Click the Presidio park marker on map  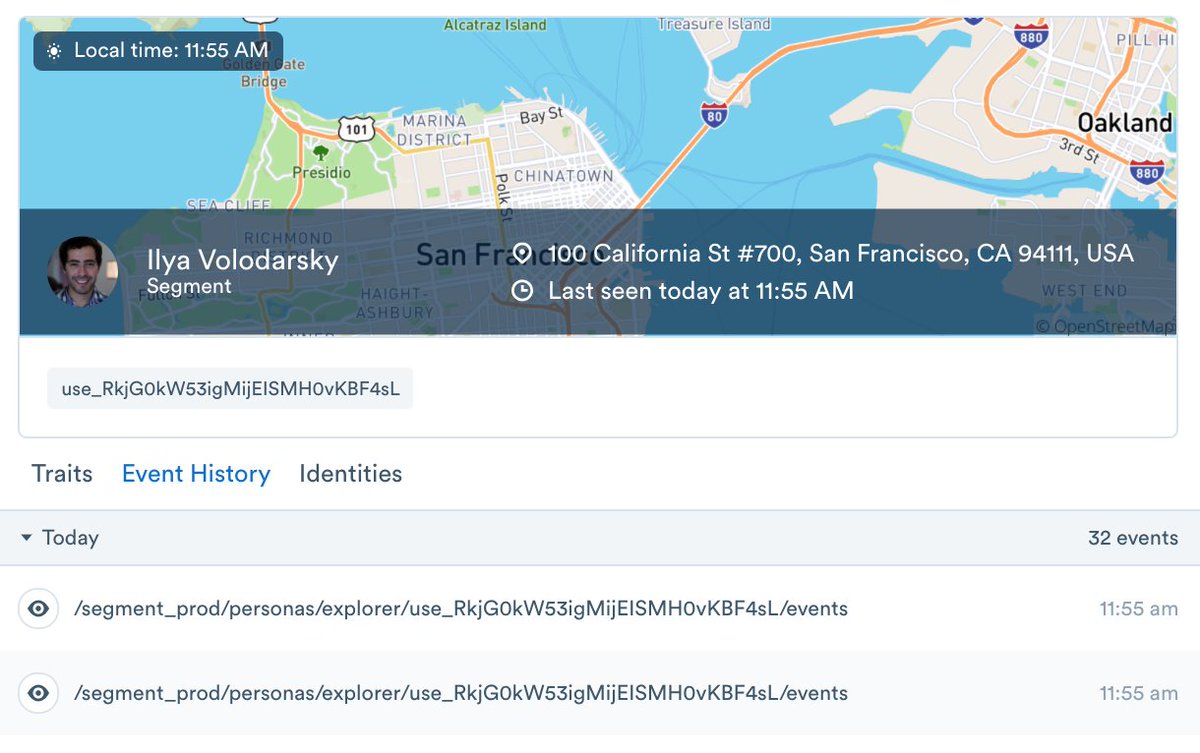(x=321, y=153)
